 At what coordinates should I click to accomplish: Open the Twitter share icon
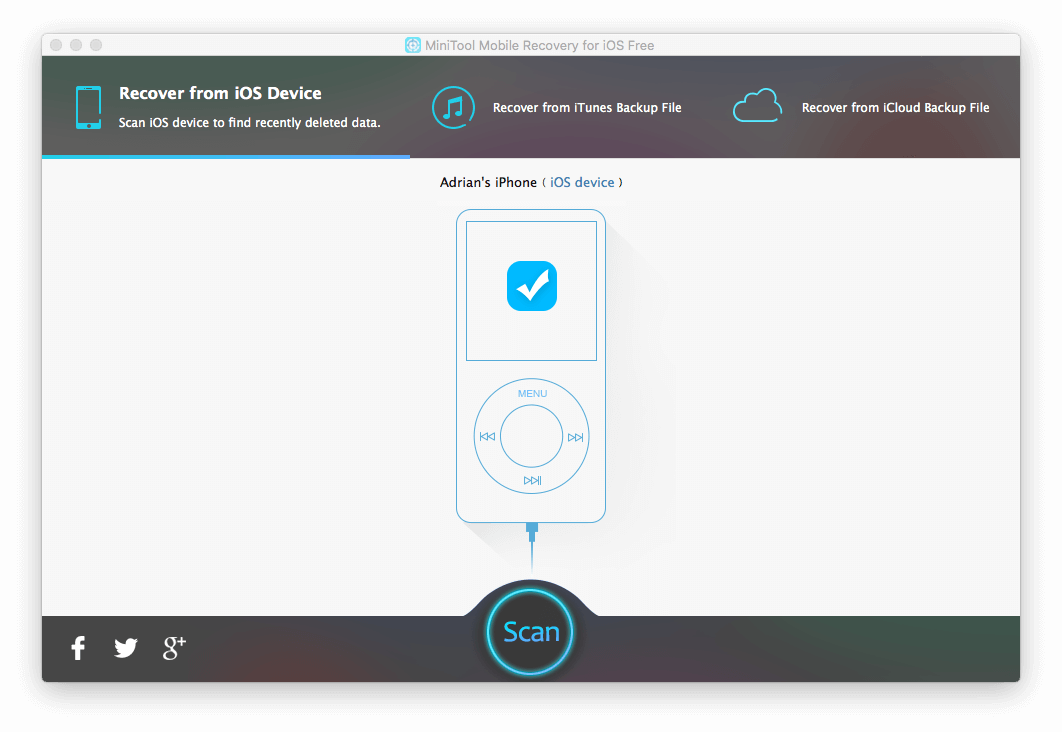tap(126, 647)
